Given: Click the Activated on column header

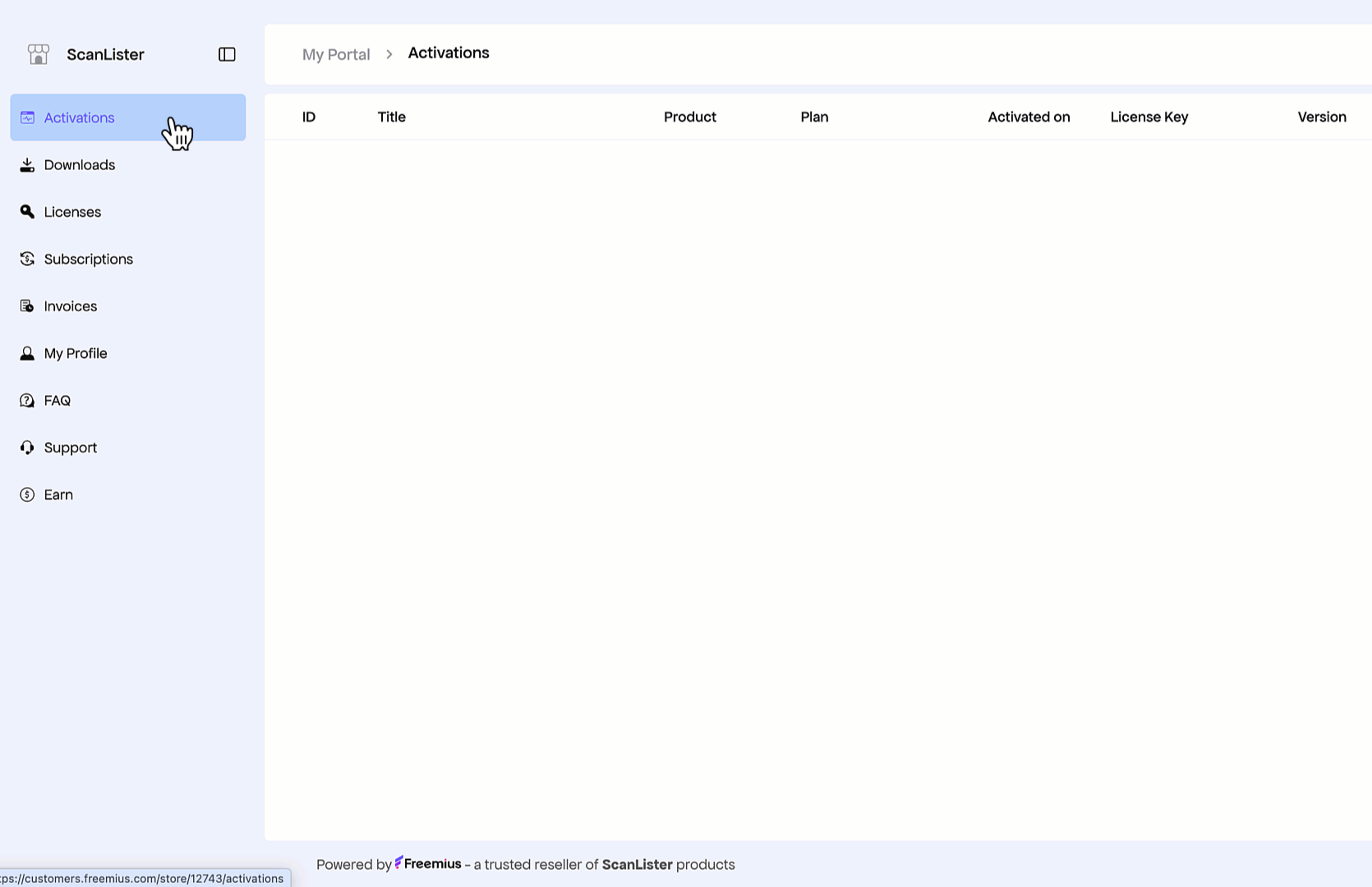Looking at the screenshot, I should (x=1029, y=117).
